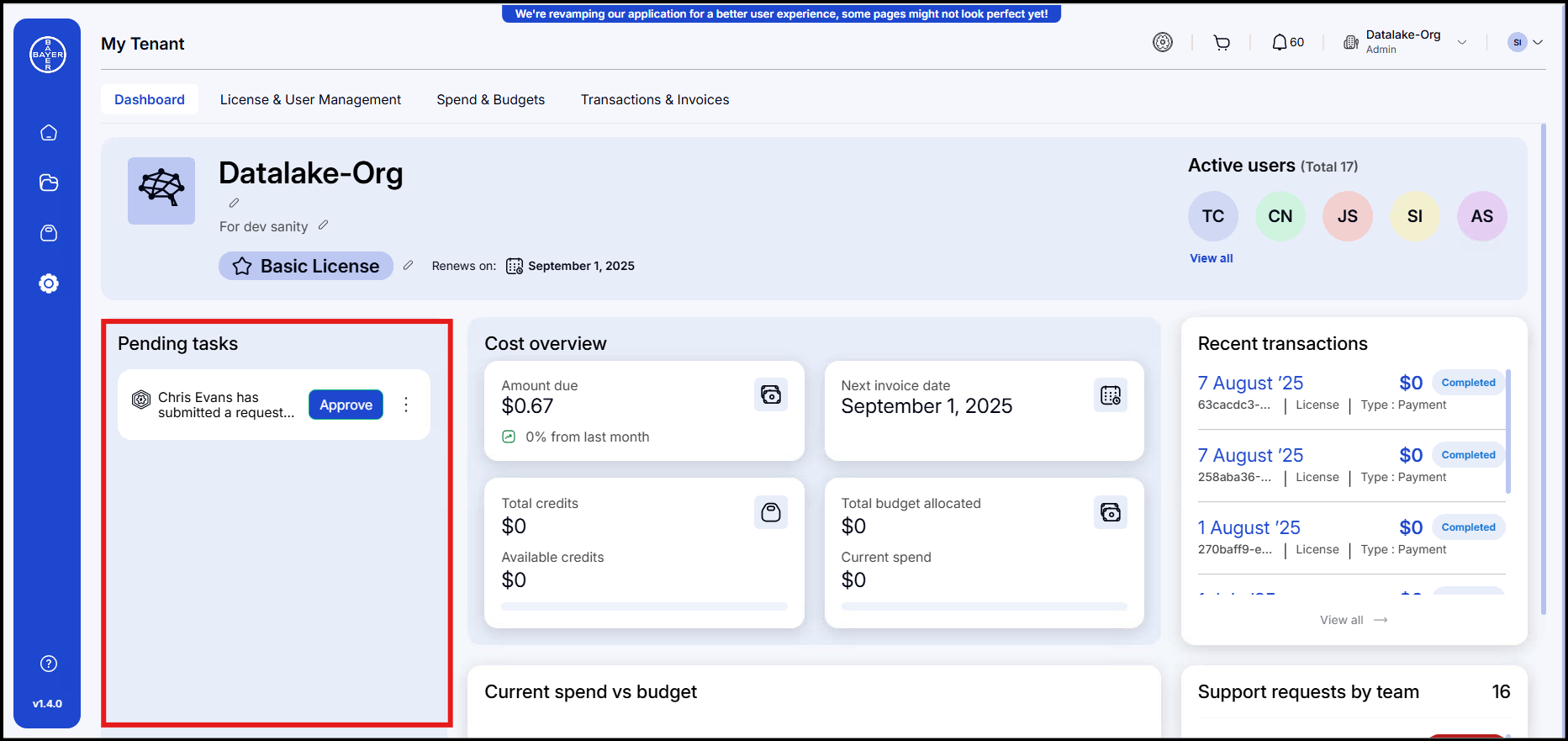Image resolution: width=1568 pixels, height=741 pixels.
Task: Edit the 'For dev sanity' description pencil
Action: [x=324, y=225]
